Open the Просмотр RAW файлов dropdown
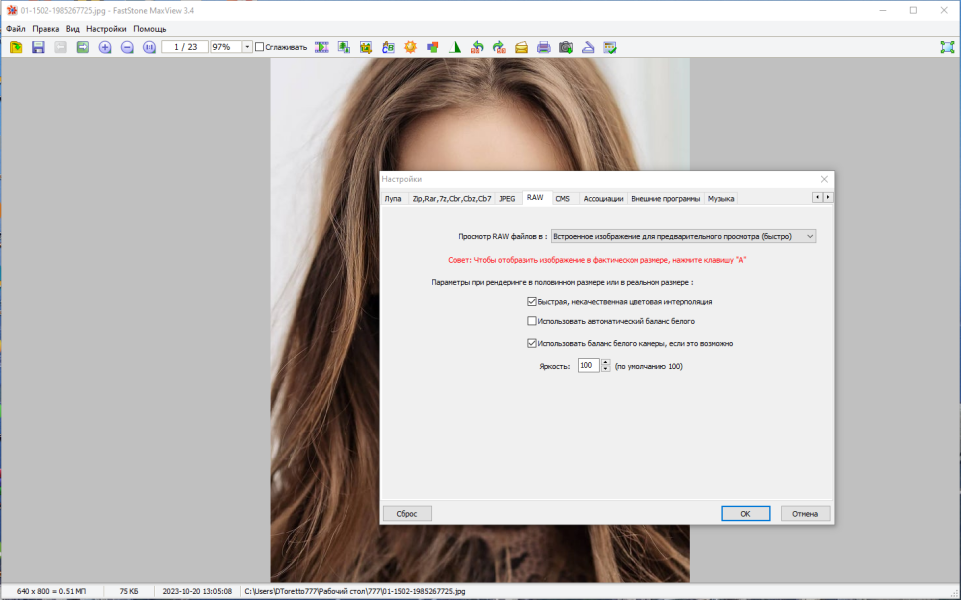 (x=683, y=236)
